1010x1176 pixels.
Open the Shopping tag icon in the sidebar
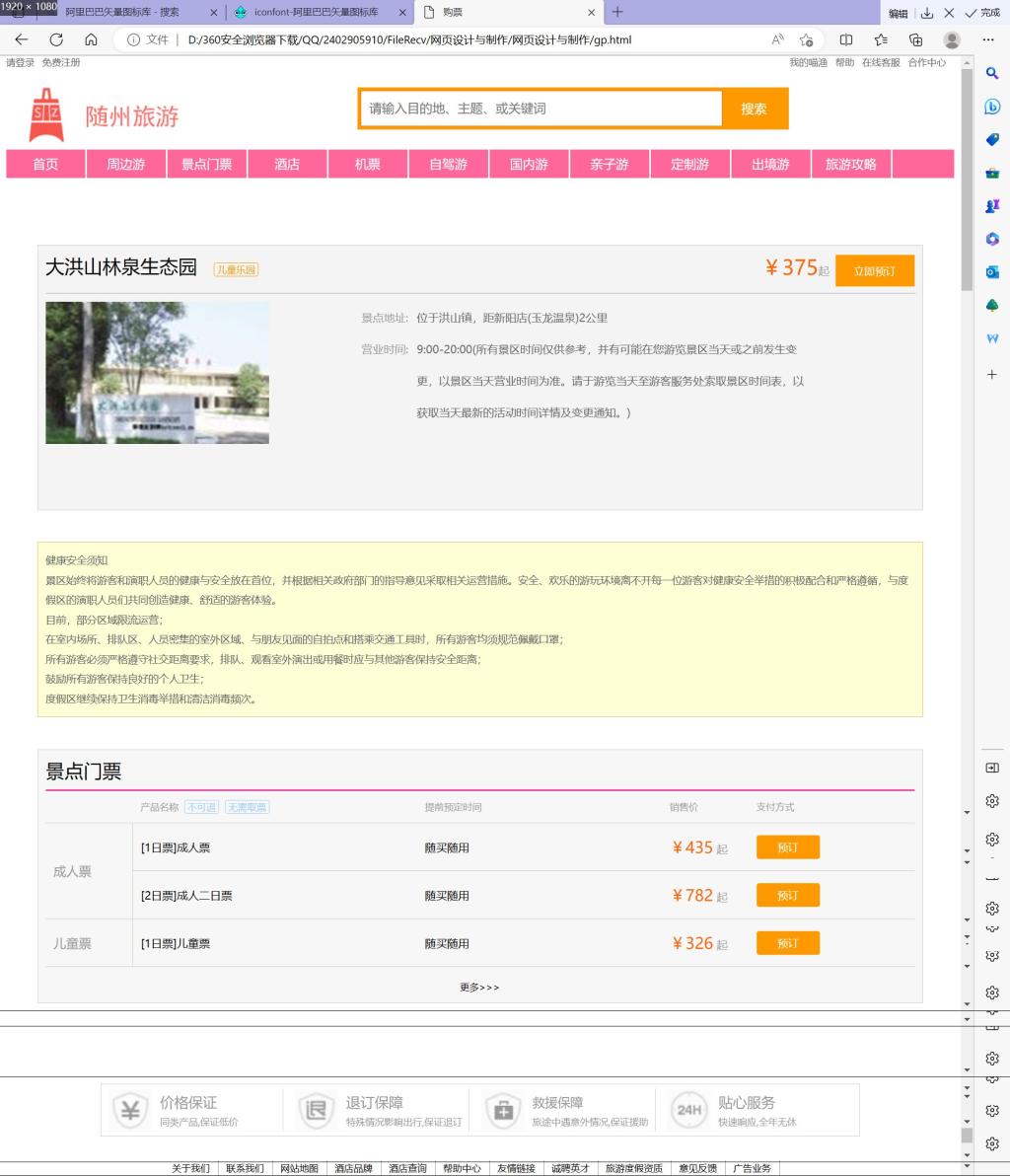click(992, 140)
